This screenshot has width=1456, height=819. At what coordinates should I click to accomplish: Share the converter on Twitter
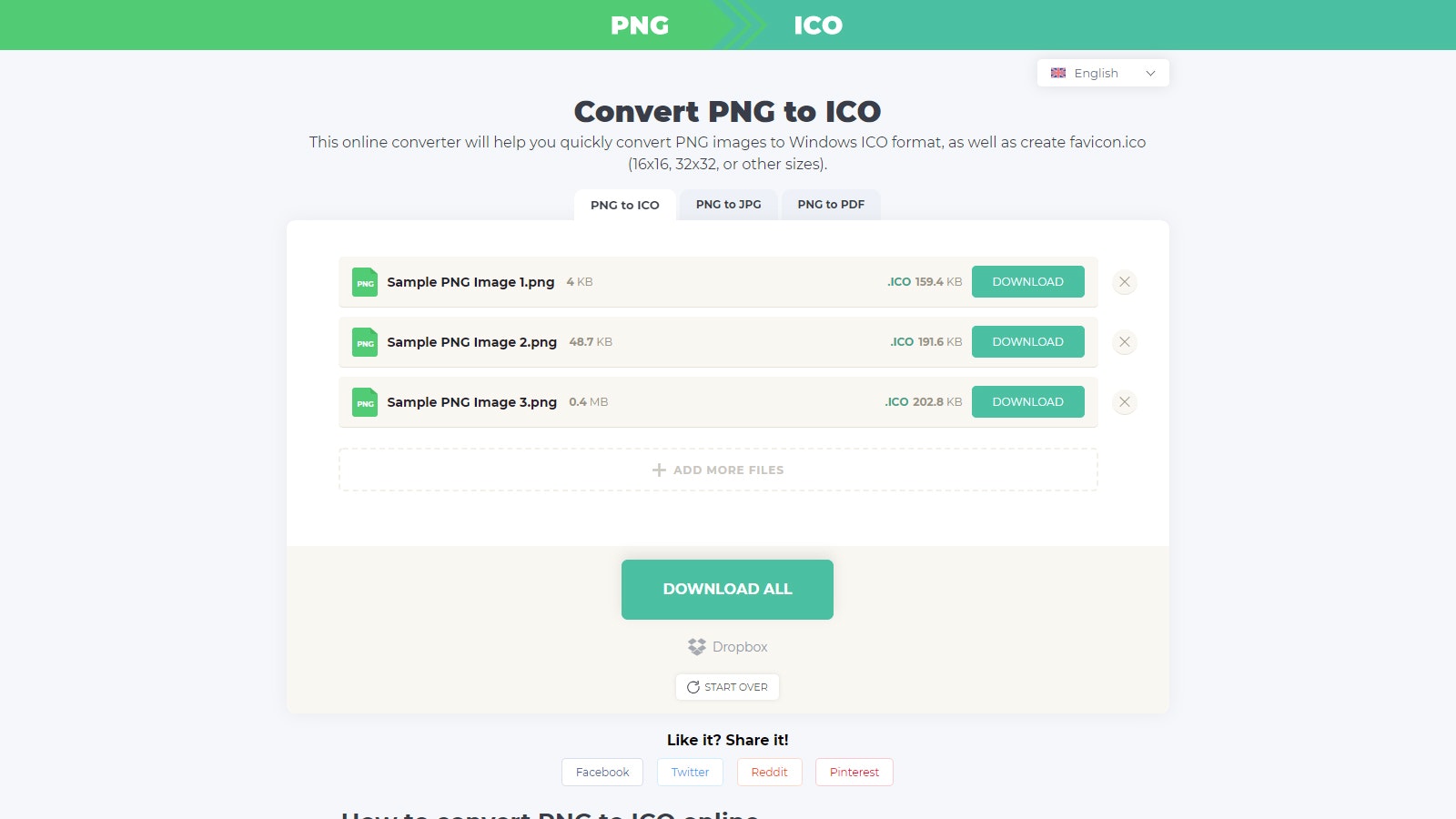(x=690, y=772)
